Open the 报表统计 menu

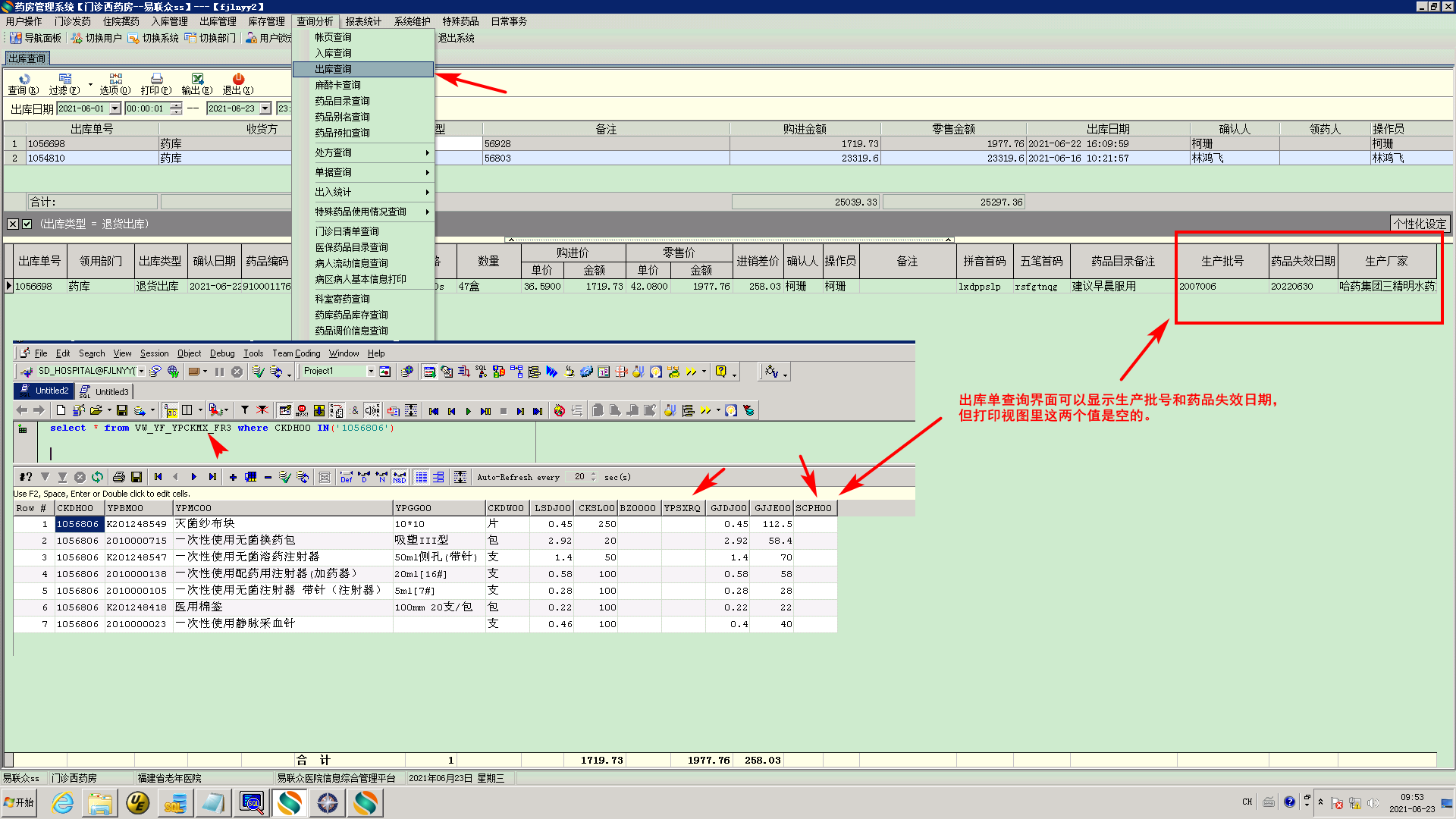tap(363, 21)
